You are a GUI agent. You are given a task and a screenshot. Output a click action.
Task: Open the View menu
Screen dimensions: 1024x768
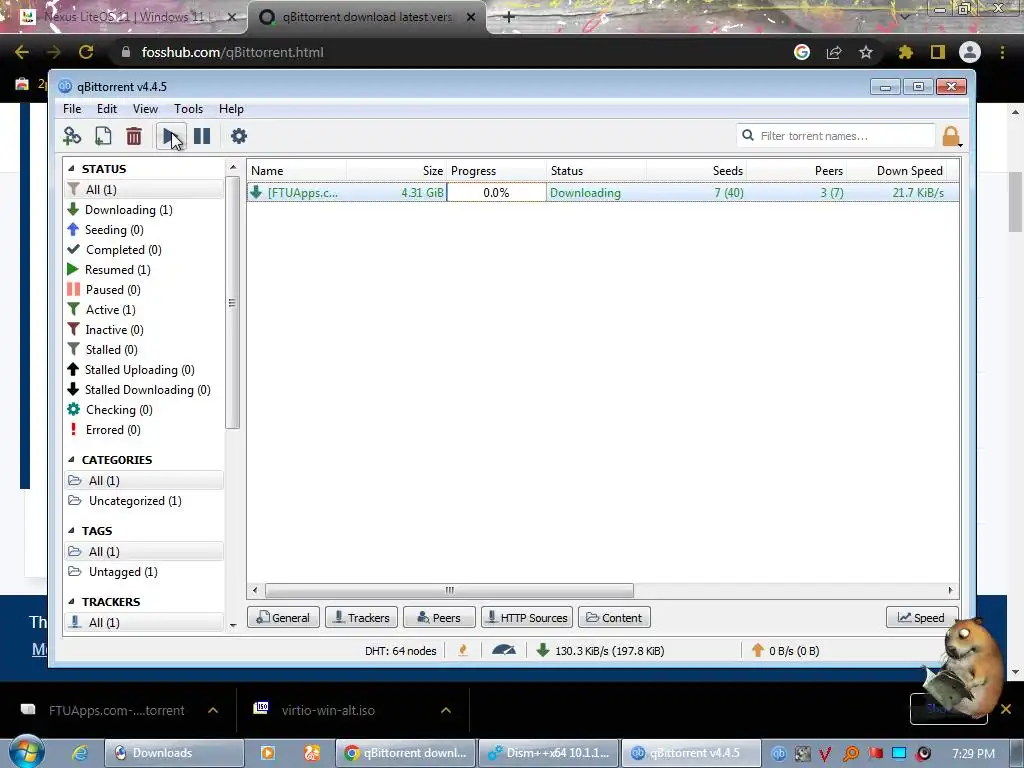145,109
